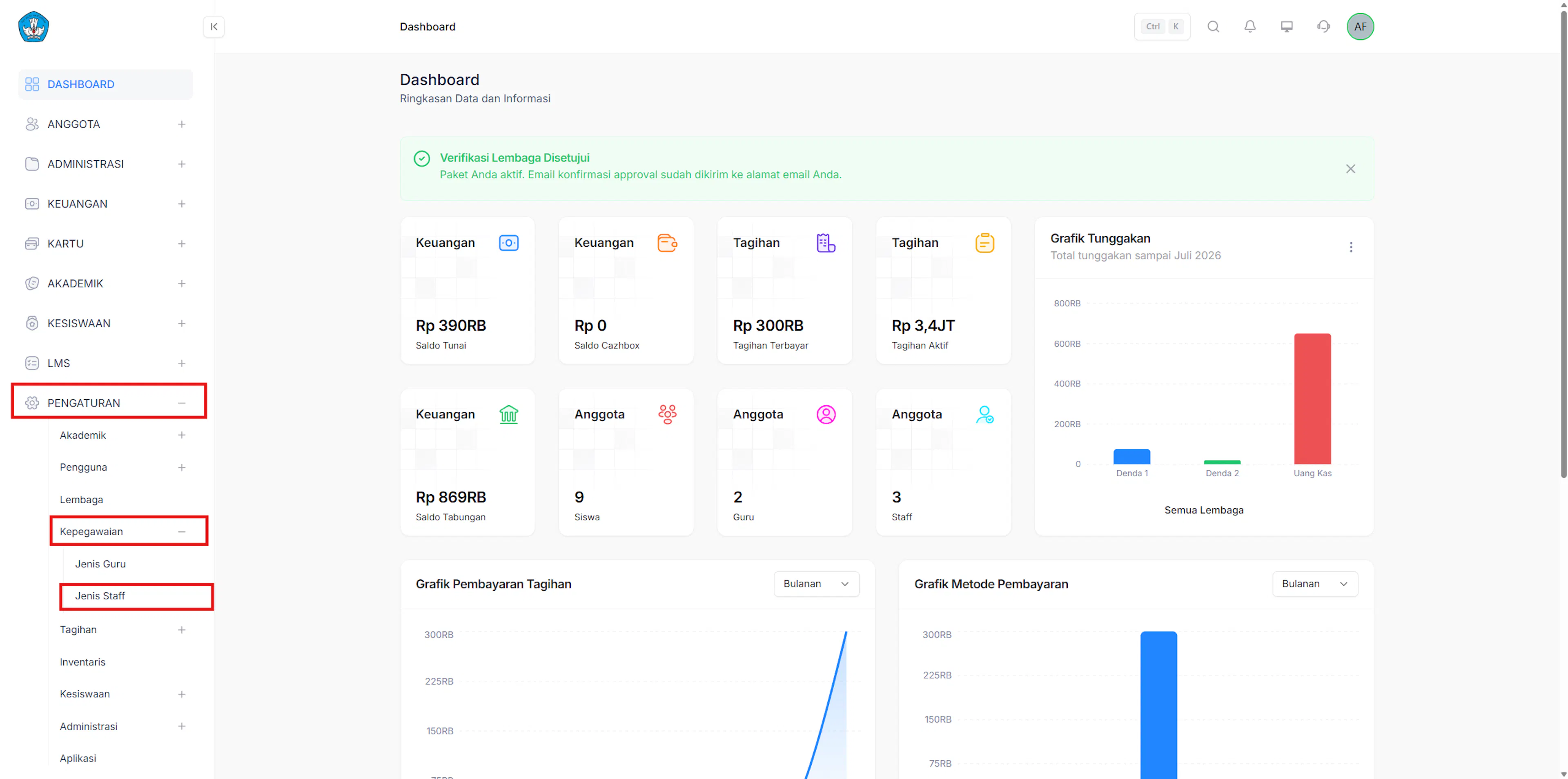
Task: Click the Rp 300RB Tagihan Terbayar value
Action: (x=768, y=326)
